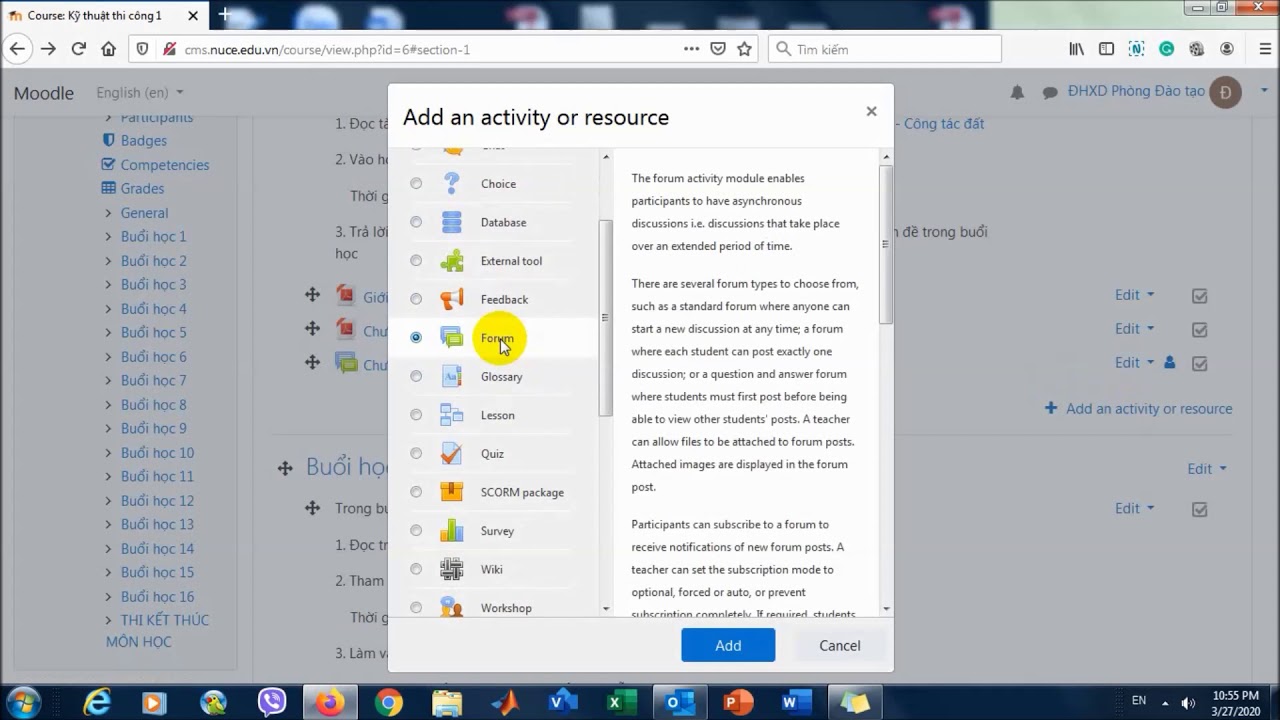Select the Choice radio button
Image resolution: width=1280 pixels, height=720 pixels.
tap(416, 183)
